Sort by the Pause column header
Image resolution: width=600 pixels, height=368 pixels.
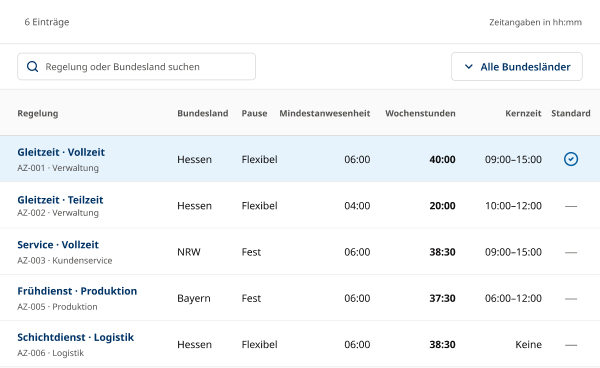254,113
